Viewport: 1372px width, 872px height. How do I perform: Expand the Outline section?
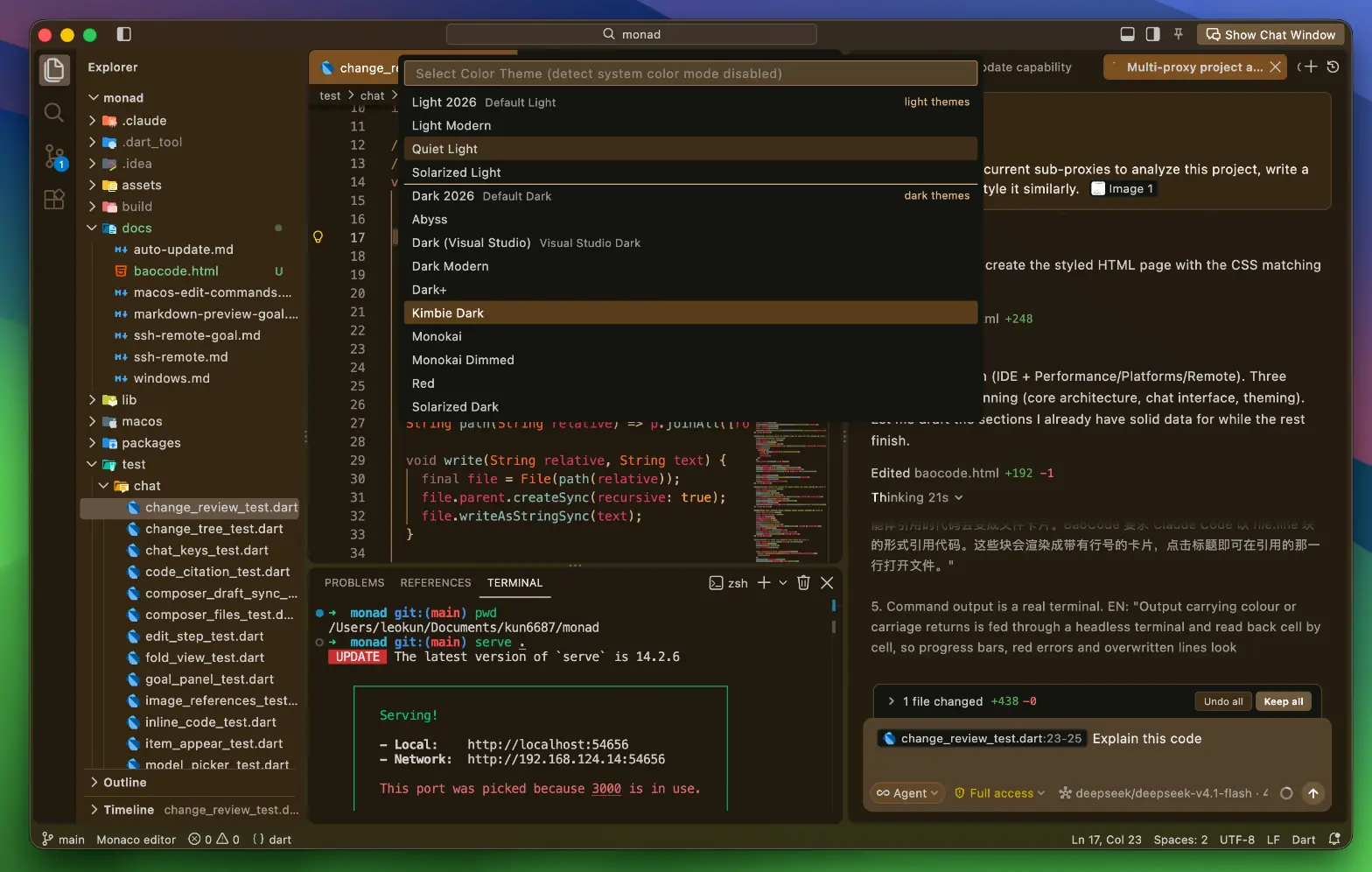tap(94, 783)
